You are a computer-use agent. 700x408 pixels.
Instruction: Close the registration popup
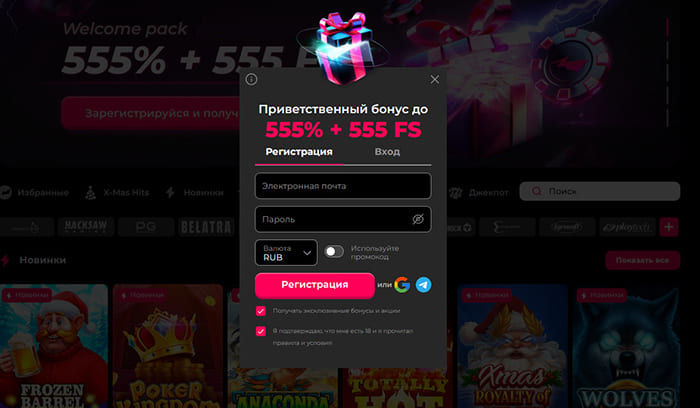[434, 79]
